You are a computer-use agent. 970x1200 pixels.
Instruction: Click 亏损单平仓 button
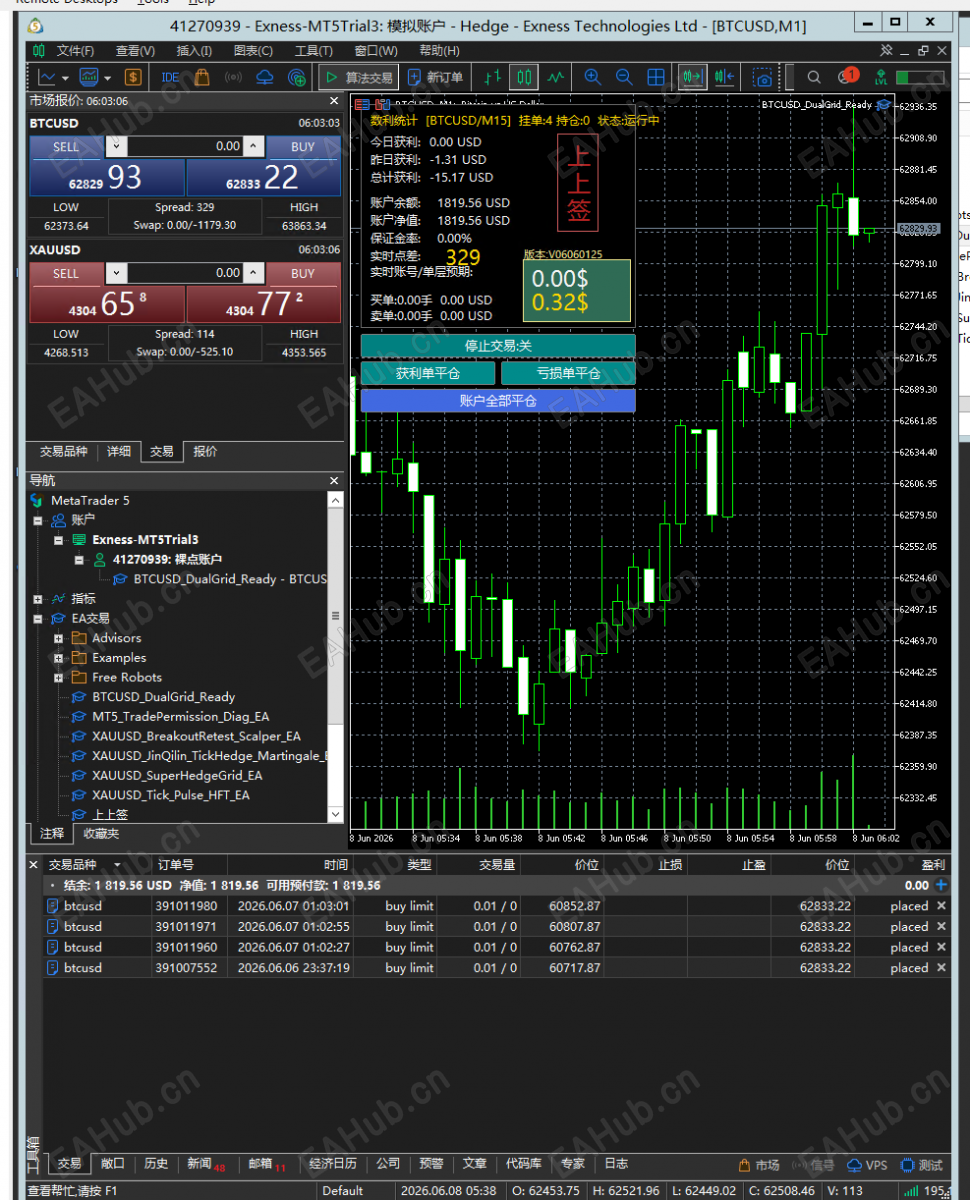(568, 373)
